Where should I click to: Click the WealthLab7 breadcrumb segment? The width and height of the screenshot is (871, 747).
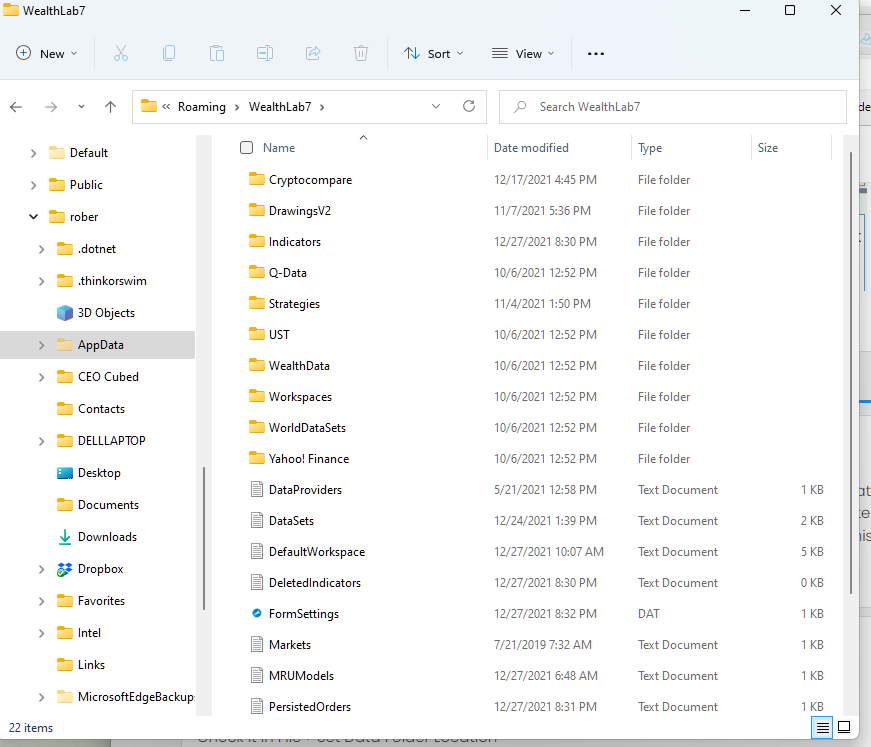(280, 107)
